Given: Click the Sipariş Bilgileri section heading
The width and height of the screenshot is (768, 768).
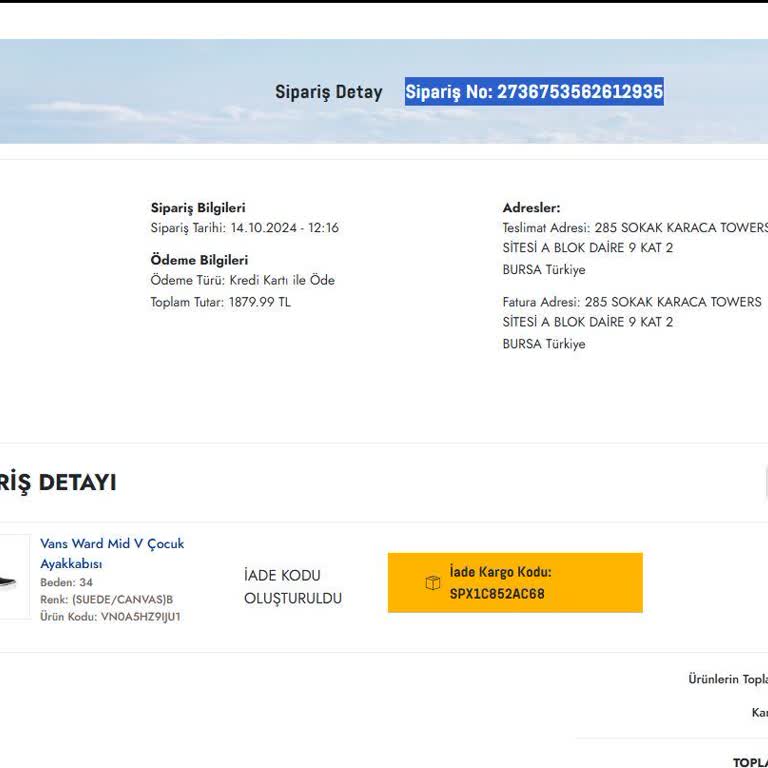Looking at the screenshot, I should point(197,208).
